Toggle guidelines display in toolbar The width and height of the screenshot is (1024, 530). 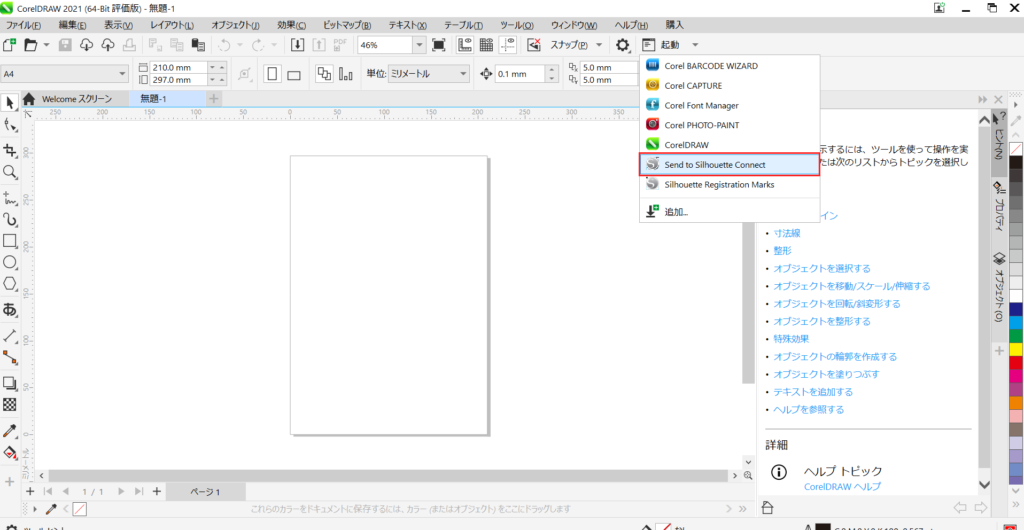pos(507,44)
